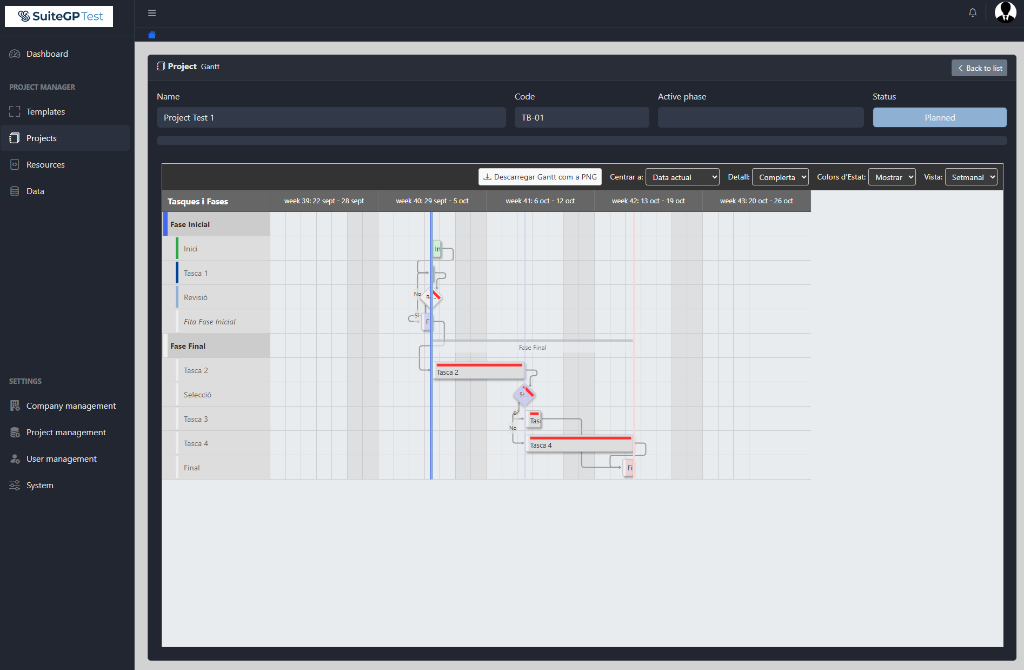Change the Vista dropdown from Setmanal
Image resolution: width=1024 pixels, height=670 pixels.
click(x=971, y=177)
